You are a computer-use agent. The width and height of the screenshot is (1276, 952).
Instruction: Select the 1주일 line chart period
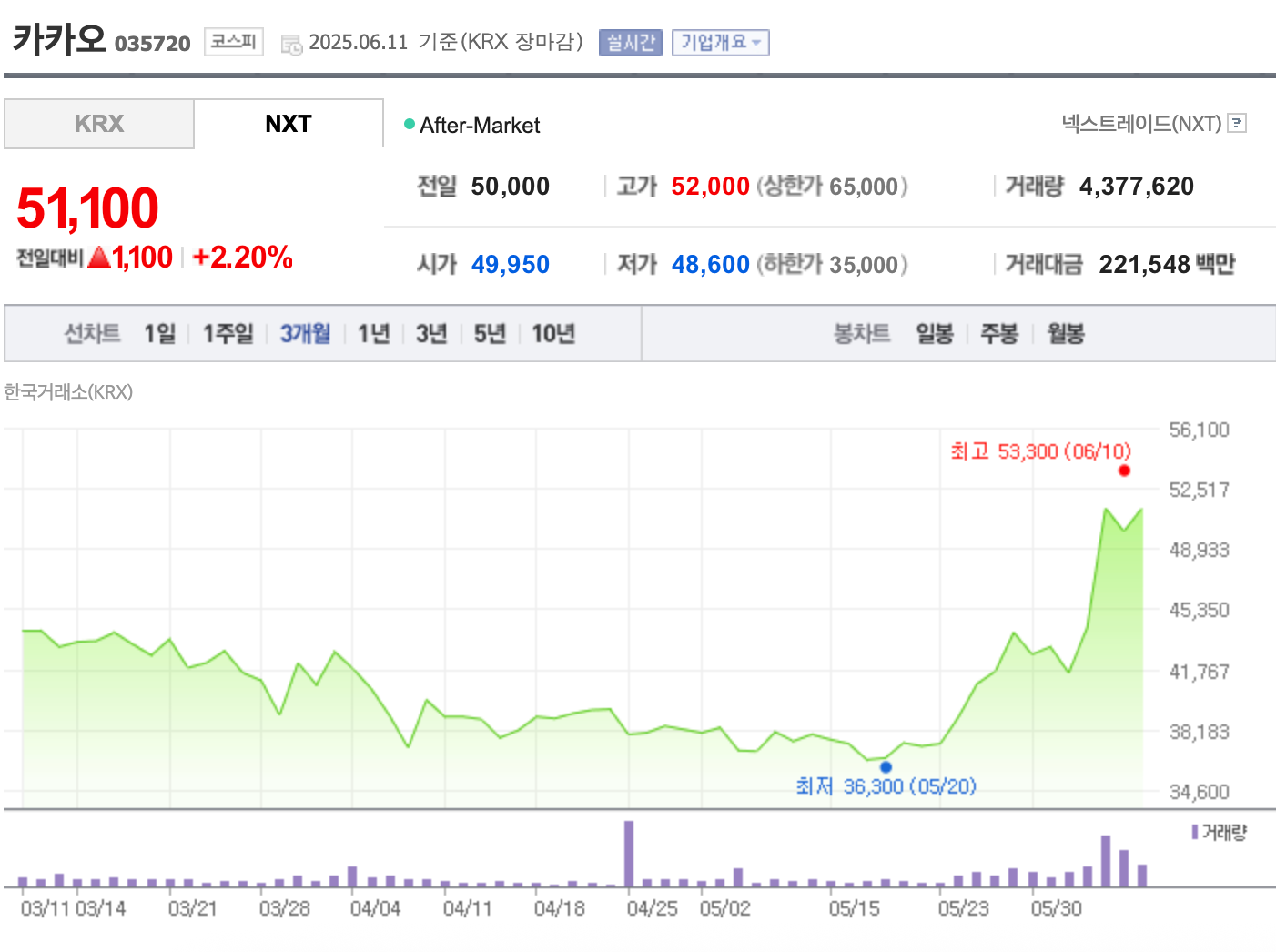pyautogui.click(x=228, y=334)
